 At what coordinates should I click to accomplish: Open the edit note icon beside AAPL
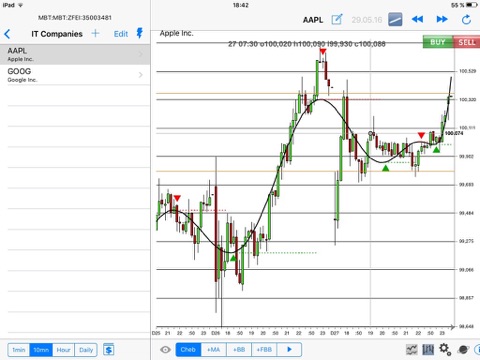coord(337,19)
